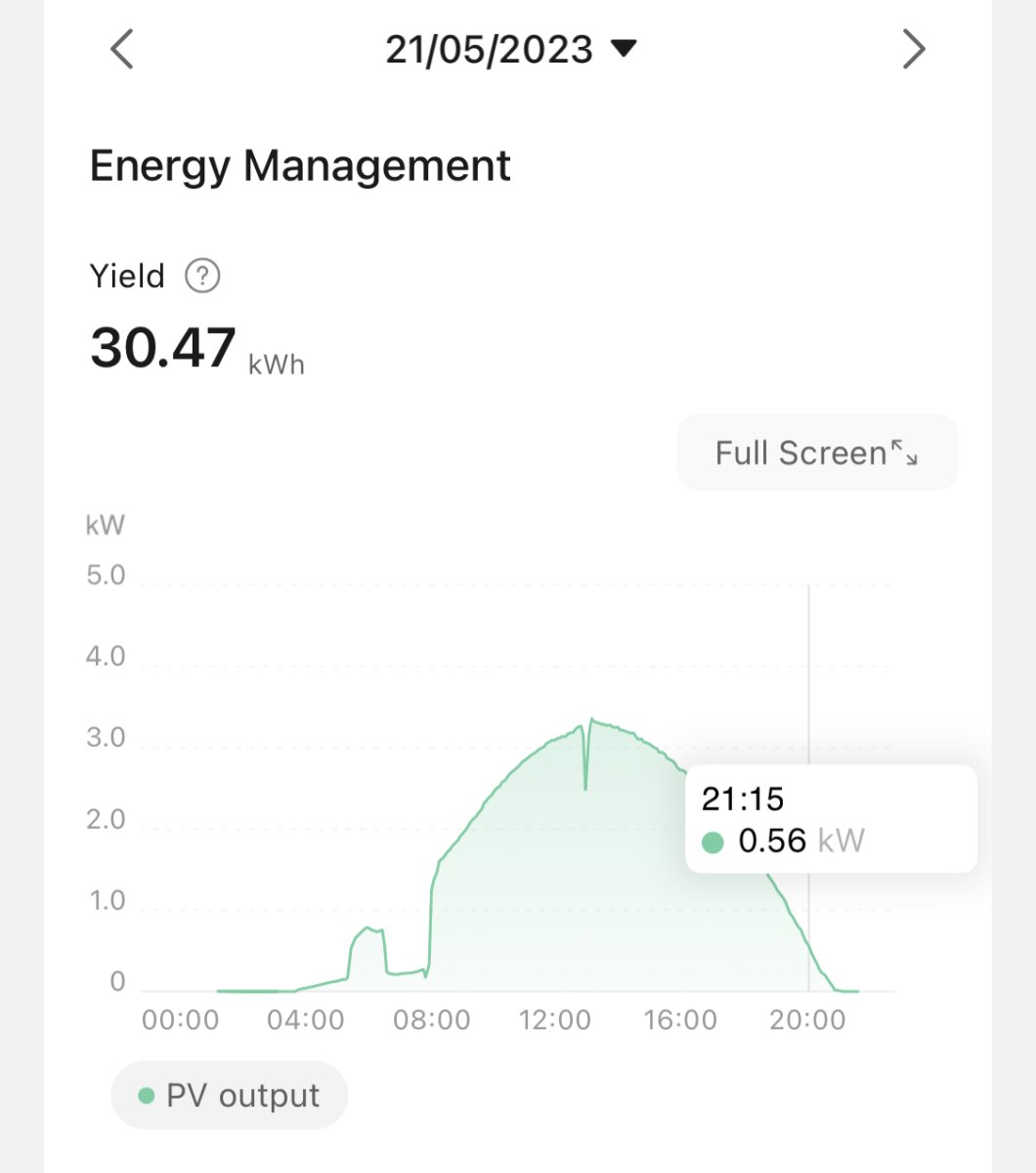Click the 21:15 tooltip box
This screenshot has height=1173, width=1036.
pyautogui.click(x=831, y=818)
